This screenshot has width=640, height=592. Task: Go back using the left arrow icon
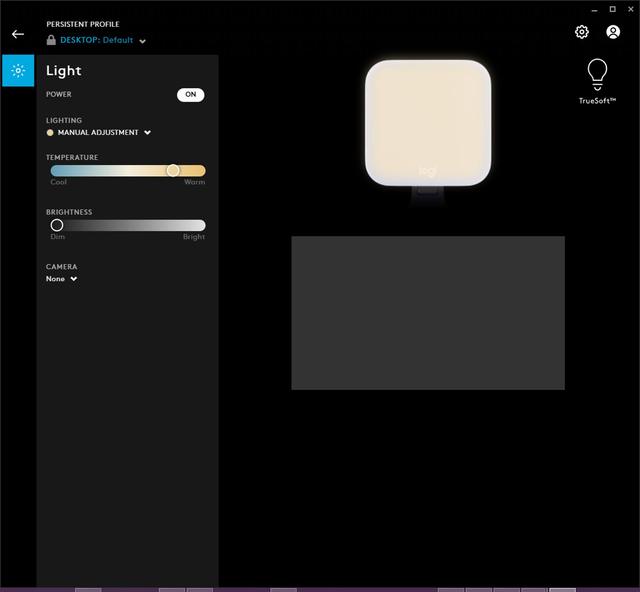pyautogui.click(x=18, y=34)
